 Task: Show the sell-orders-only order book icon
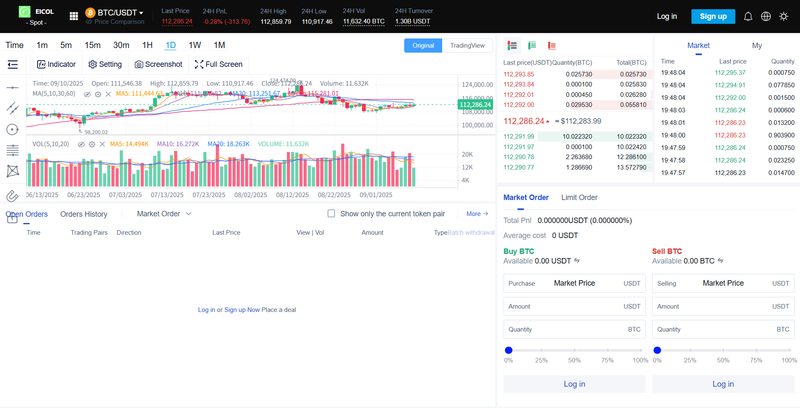point(552,45)
